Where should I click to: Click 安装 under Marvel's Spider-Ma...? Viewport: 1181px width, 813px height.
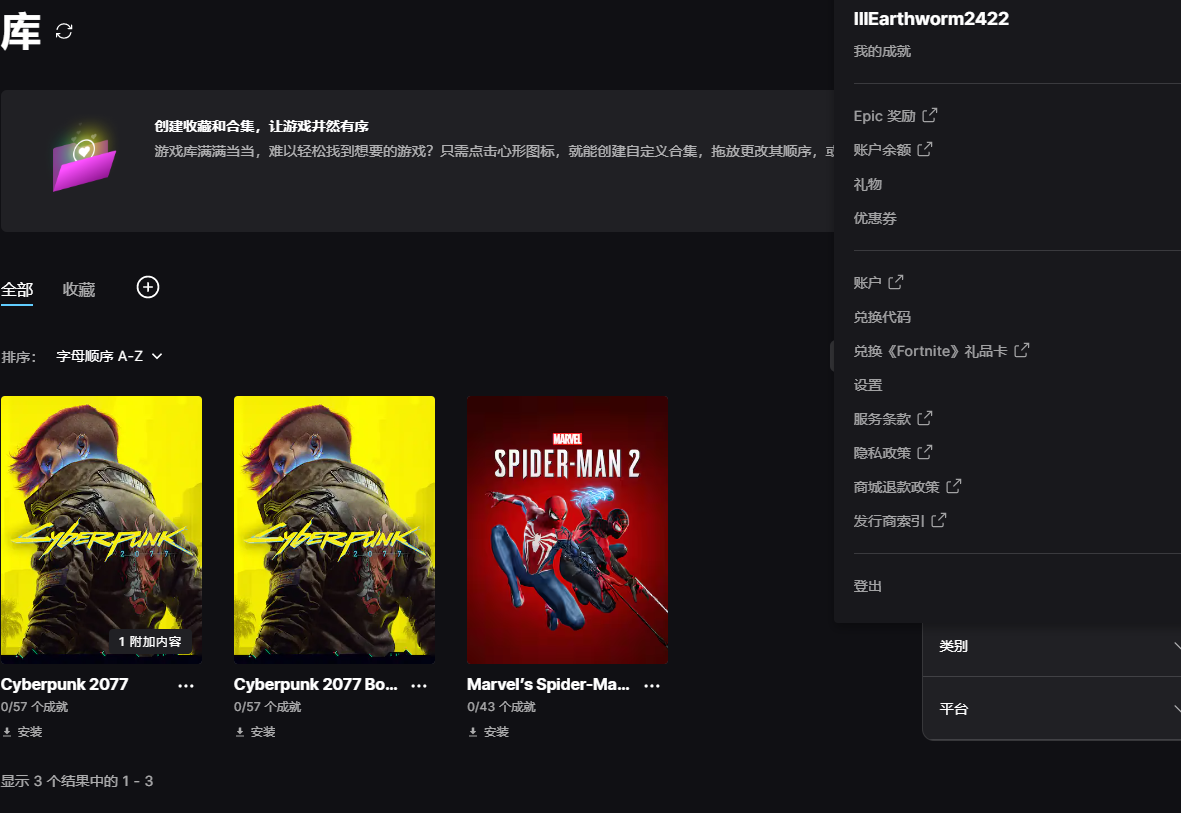[x=496, y=732]
